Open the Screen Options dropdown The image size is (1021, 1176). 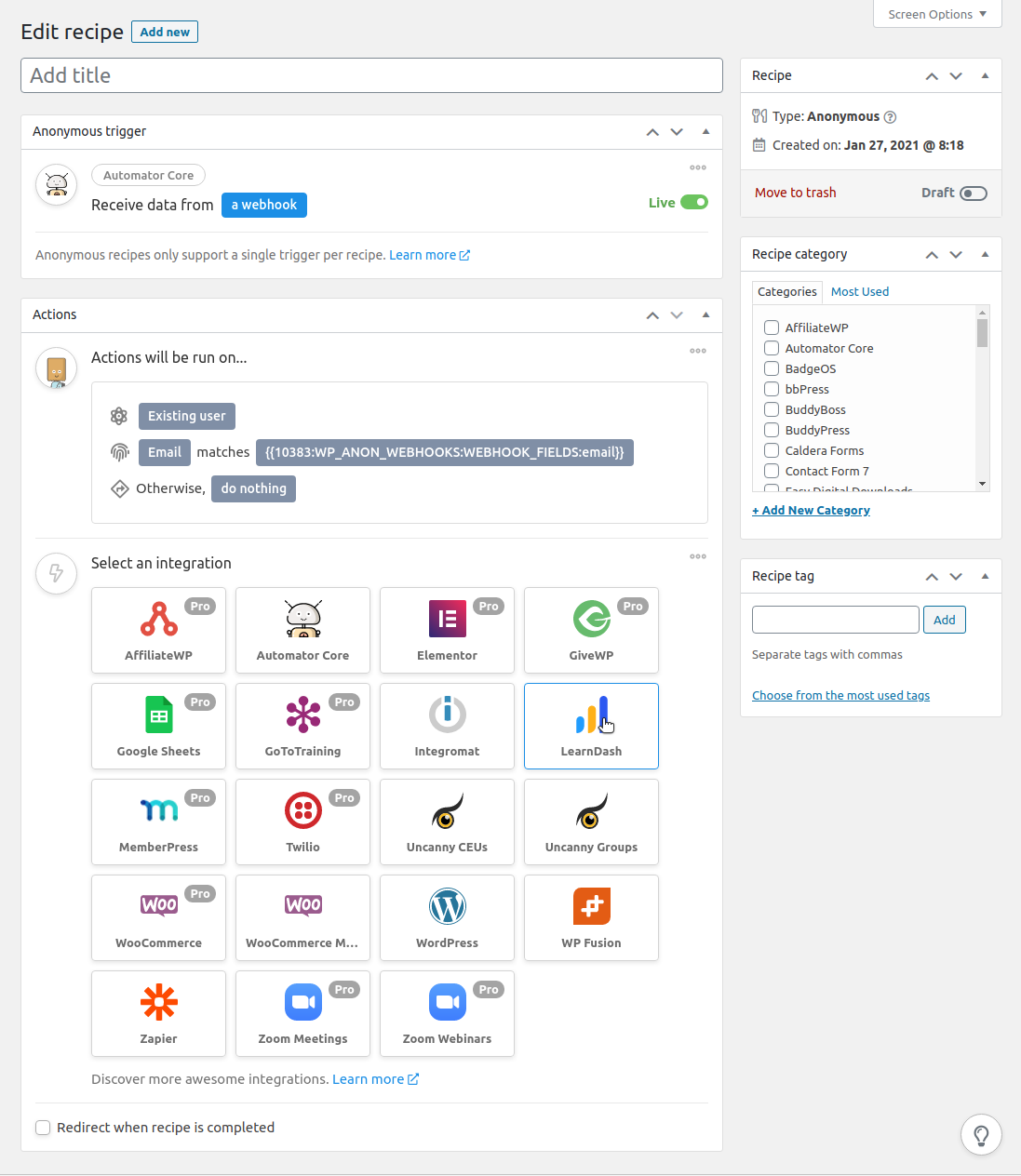click(x=937, y=14)
